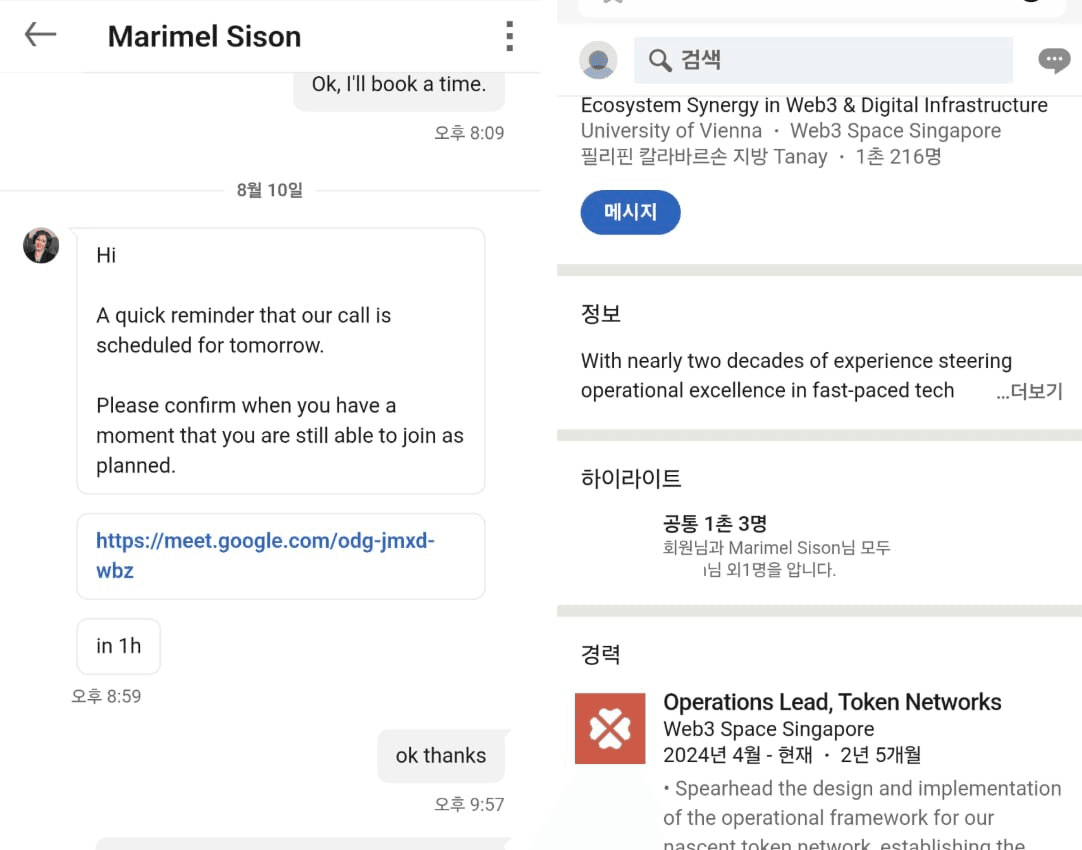Viewport: 1082px width, 850px height.
Task: Open own profile avatar icon beside search
Action: tap(598, 61)
